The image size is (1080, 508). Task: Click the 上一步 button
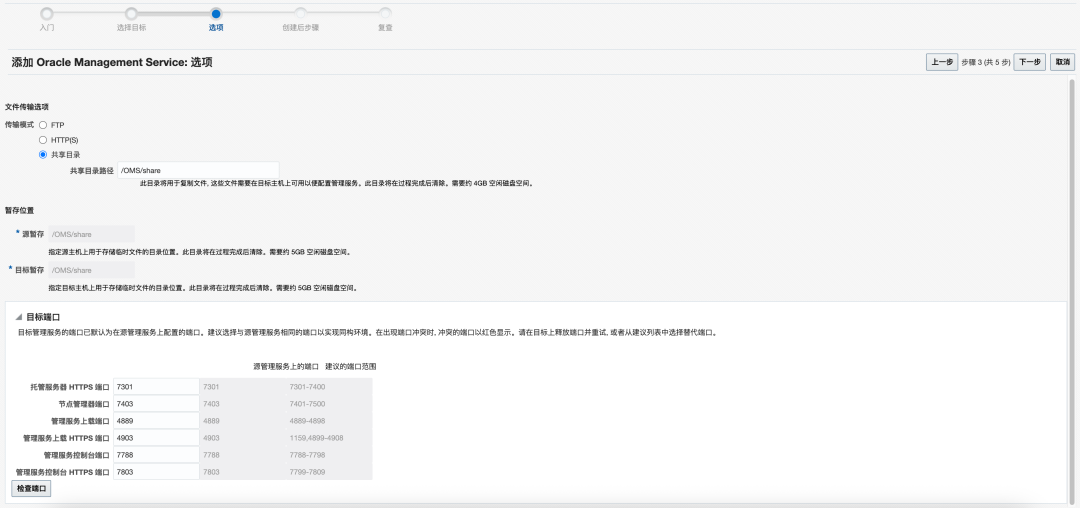942,62
